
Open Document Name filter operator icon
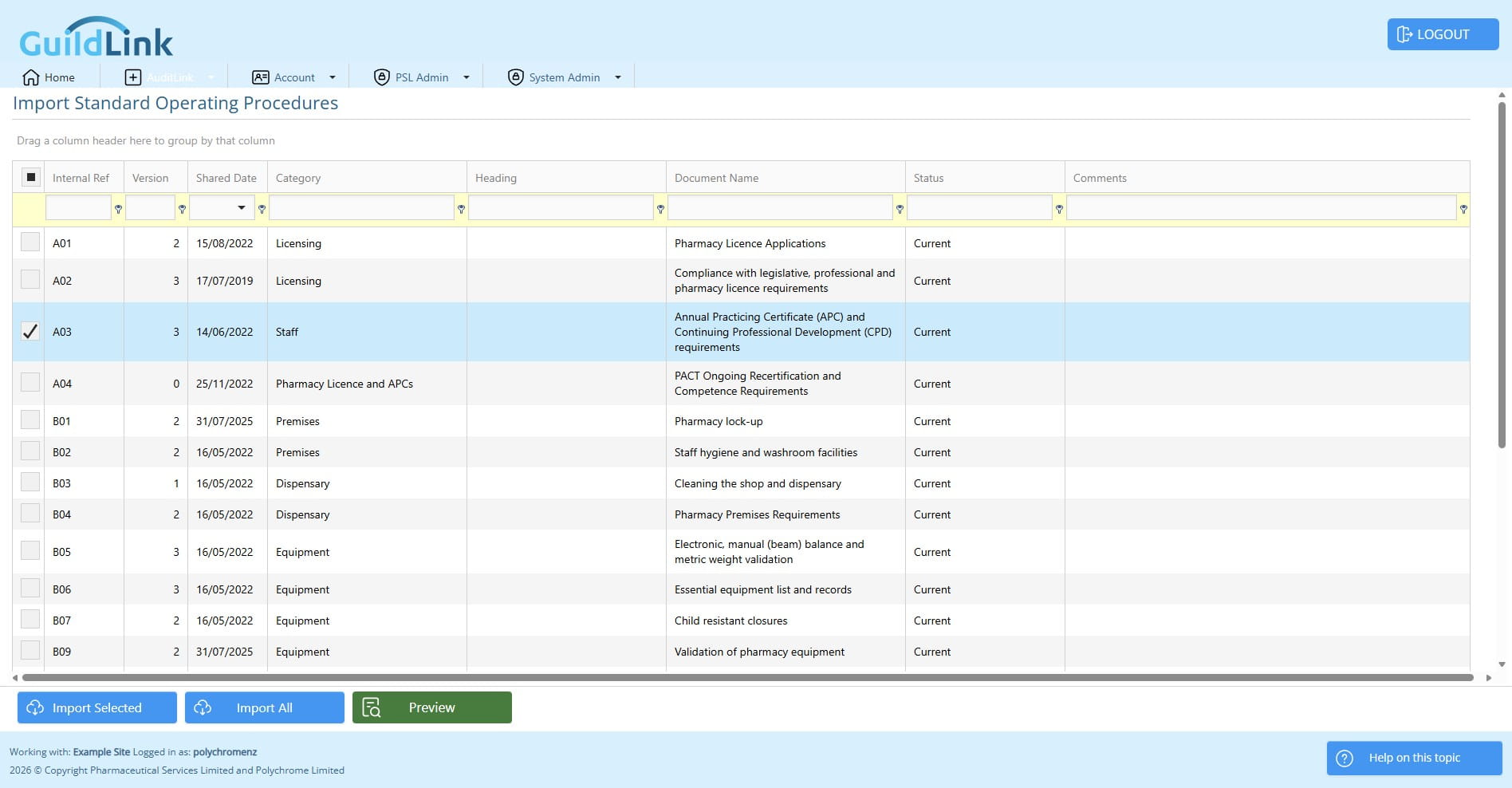click(x=900, y=209)
